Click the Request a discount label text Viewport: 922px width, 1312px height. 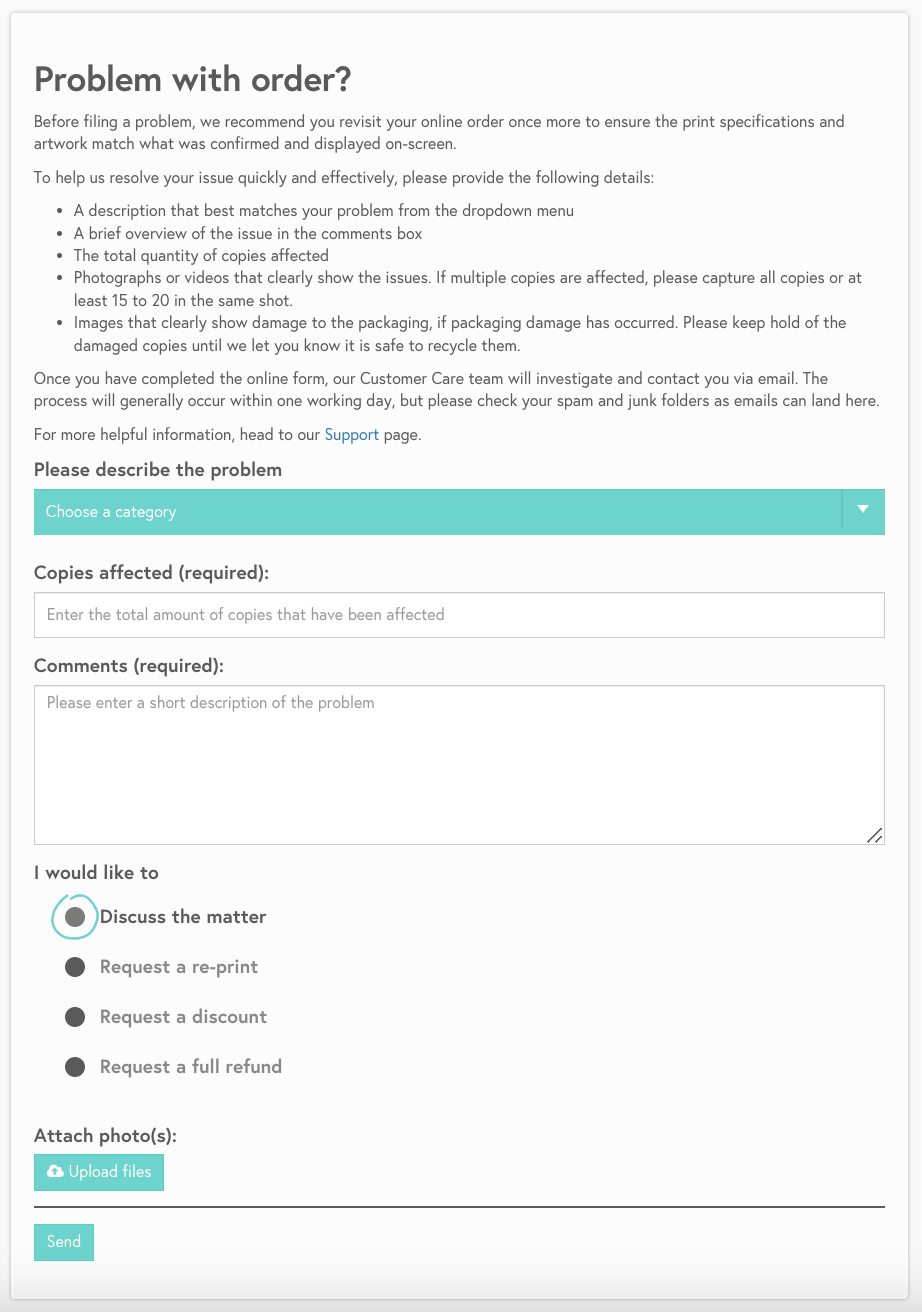click(183, 1017)
